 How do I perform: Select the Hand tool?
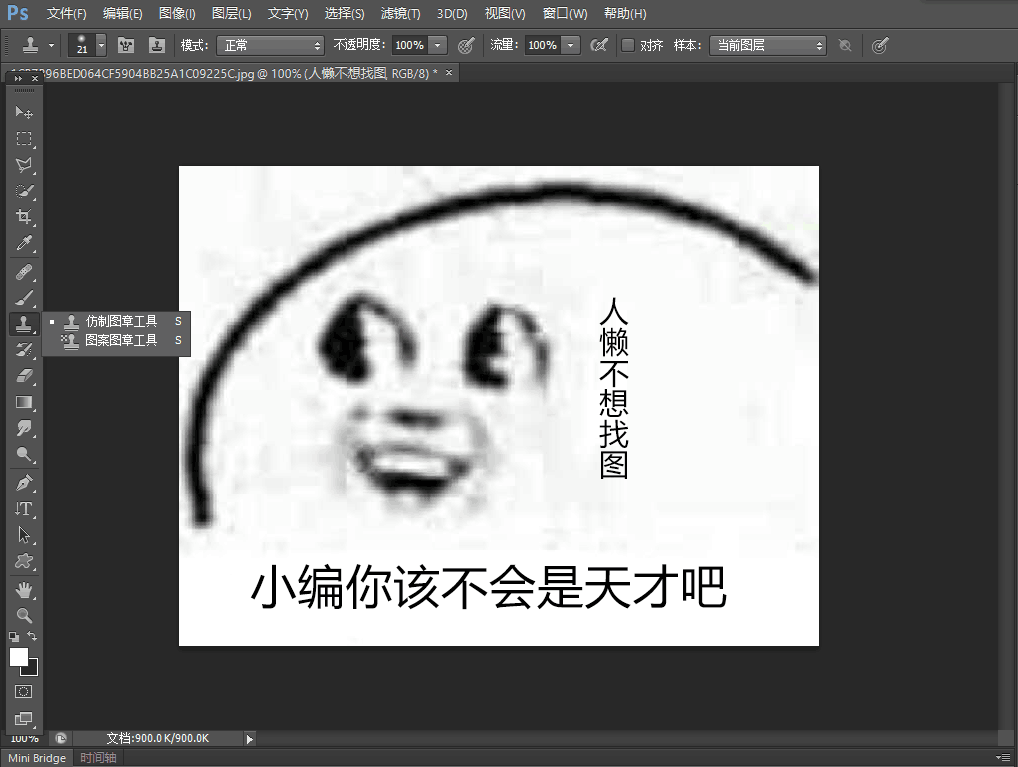tap(24, 590)
